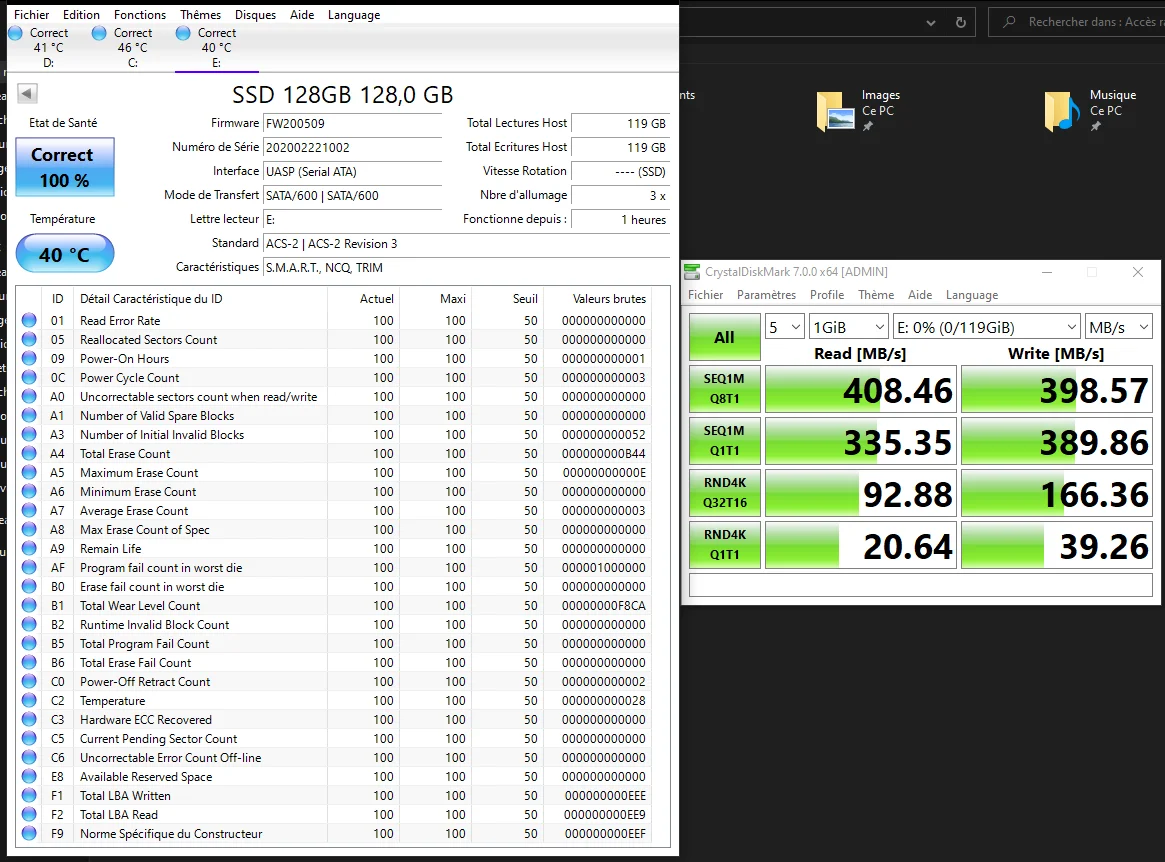The height and width of the screenshot is (862, 1165).
Task: Click status orb for Power-Off Retract Count
Action: pos(29,681)
